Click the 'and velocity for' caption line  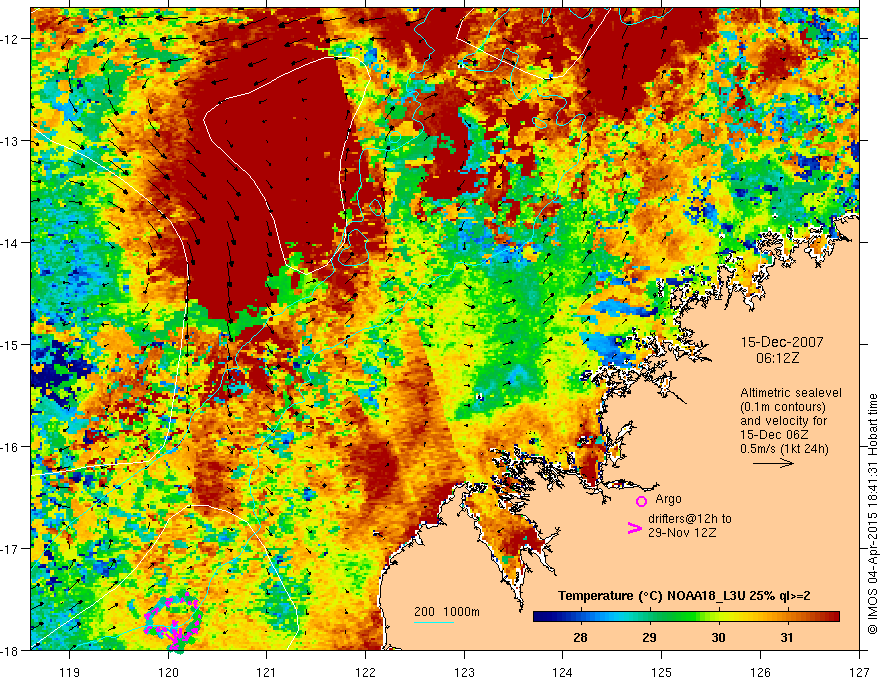783,421
